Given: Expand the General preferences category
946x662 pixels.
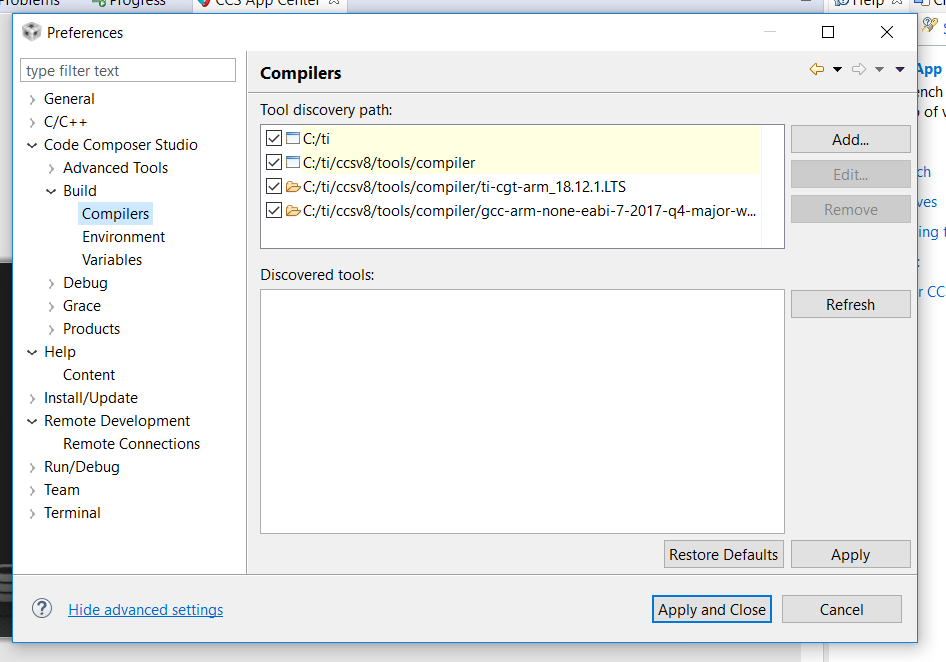Looking at the screenshot, I should (33, 99).
